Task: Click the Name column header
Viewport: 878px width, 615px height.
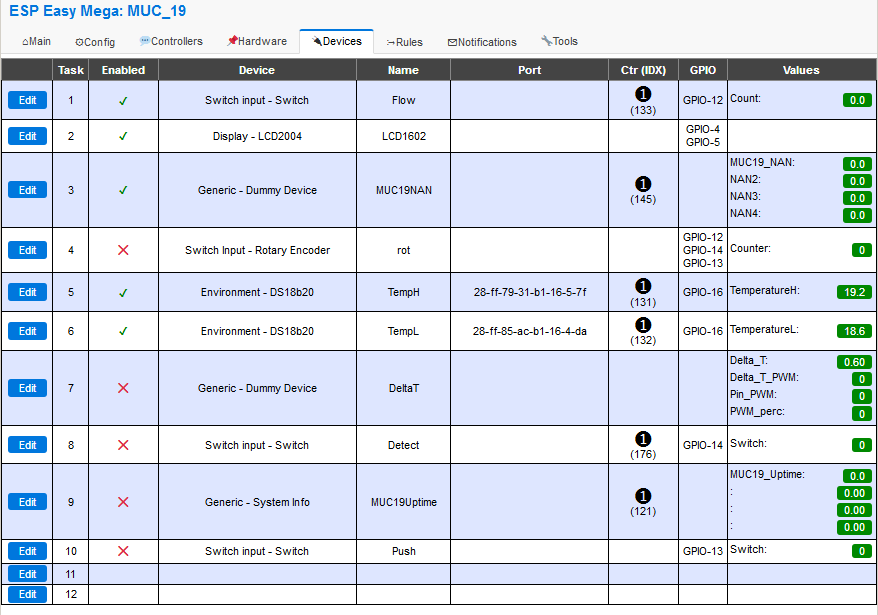Action: click(x=403, y=70)
